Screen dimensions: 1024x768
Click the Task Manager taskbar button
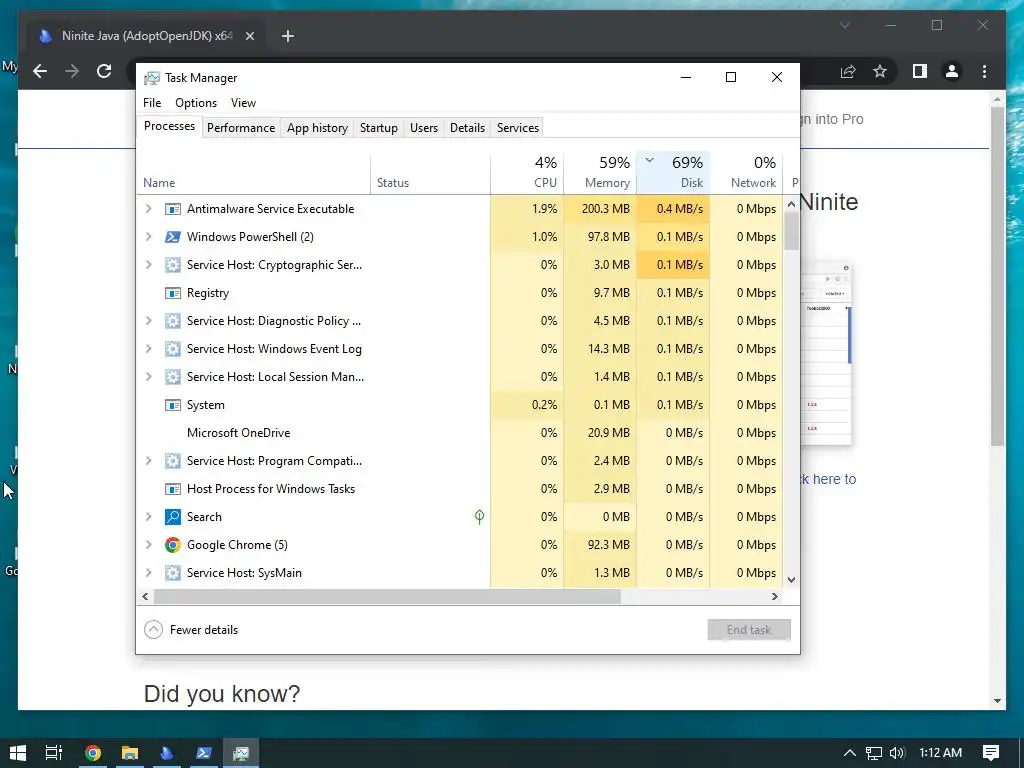(x=241, y=753)
